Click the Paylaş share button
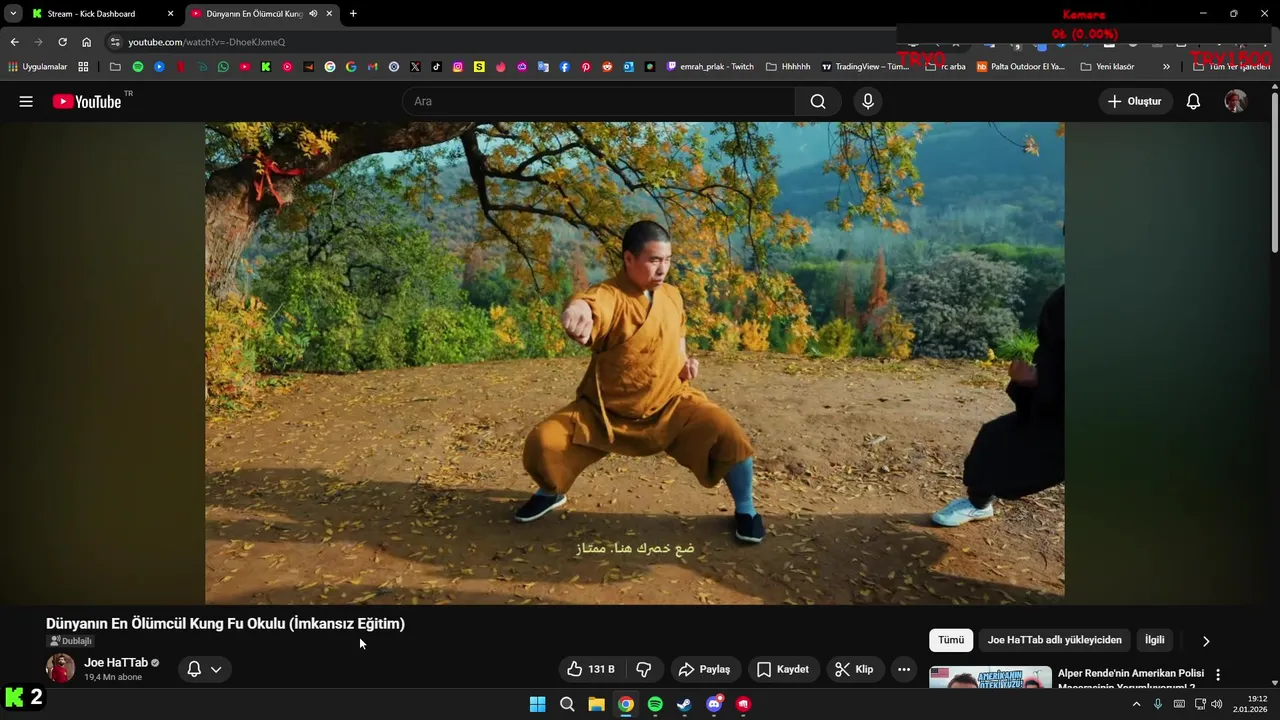Viewport: 1280px width, 720px height. [704, 669]
